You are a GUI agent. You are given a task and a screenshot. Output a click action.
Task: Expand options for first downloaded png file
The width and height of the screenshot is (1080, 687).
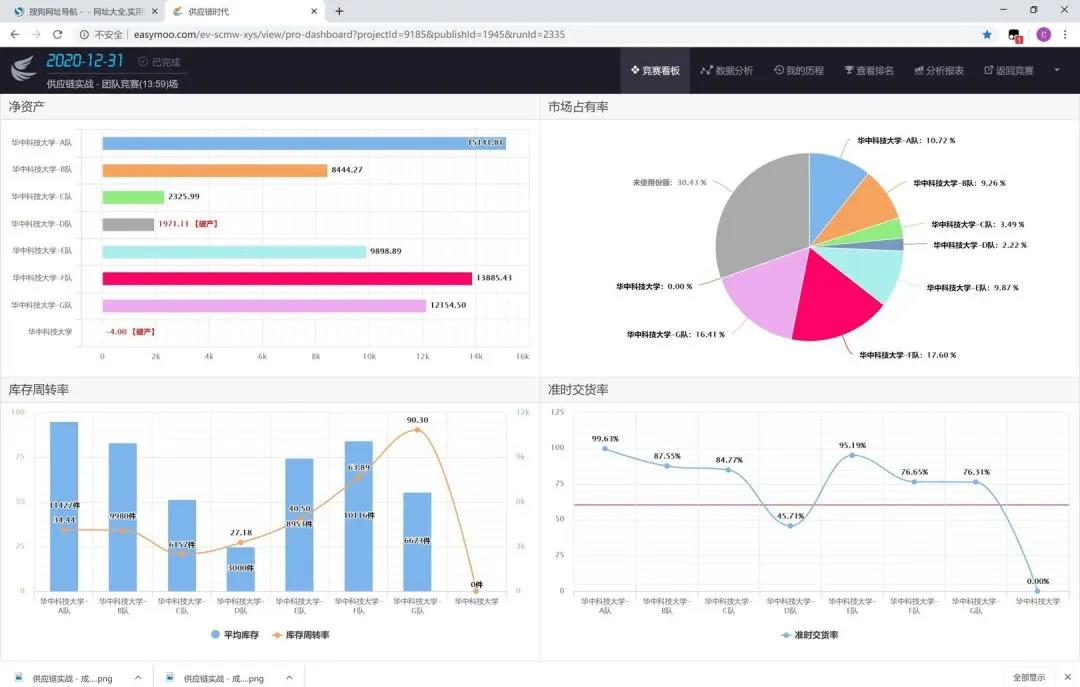[138, 678]
